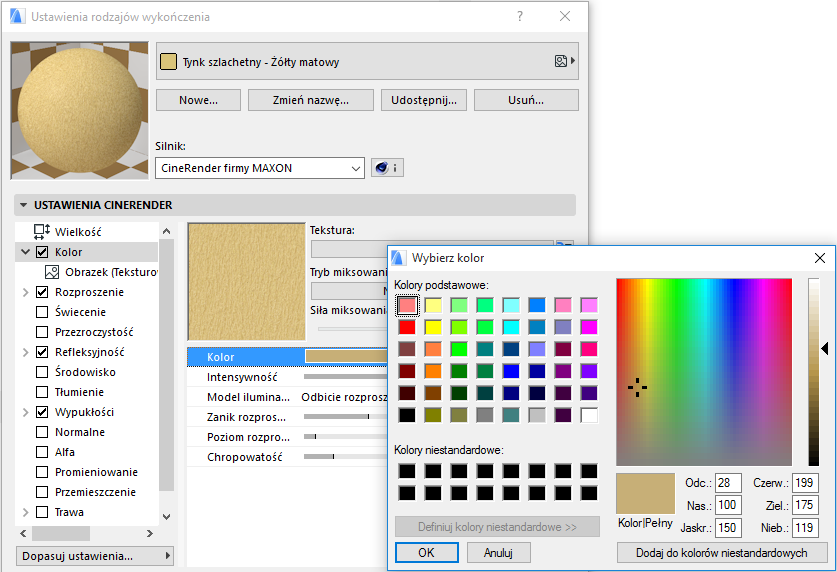Open the material name popup arrow
The image size is (837, 572).
pyautogui.click(x=573, y=61)
